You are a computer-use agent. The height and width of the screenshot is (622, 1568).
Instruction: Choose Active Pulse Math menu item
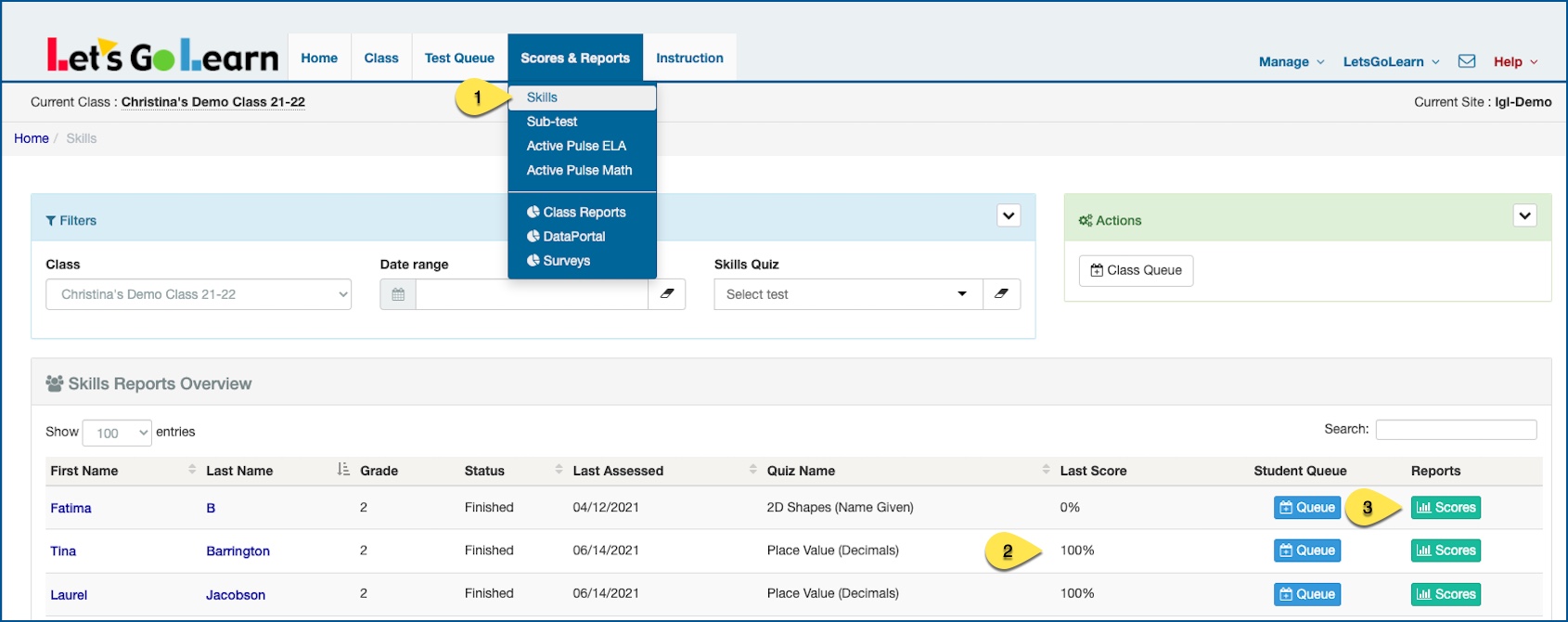point(583,170)
